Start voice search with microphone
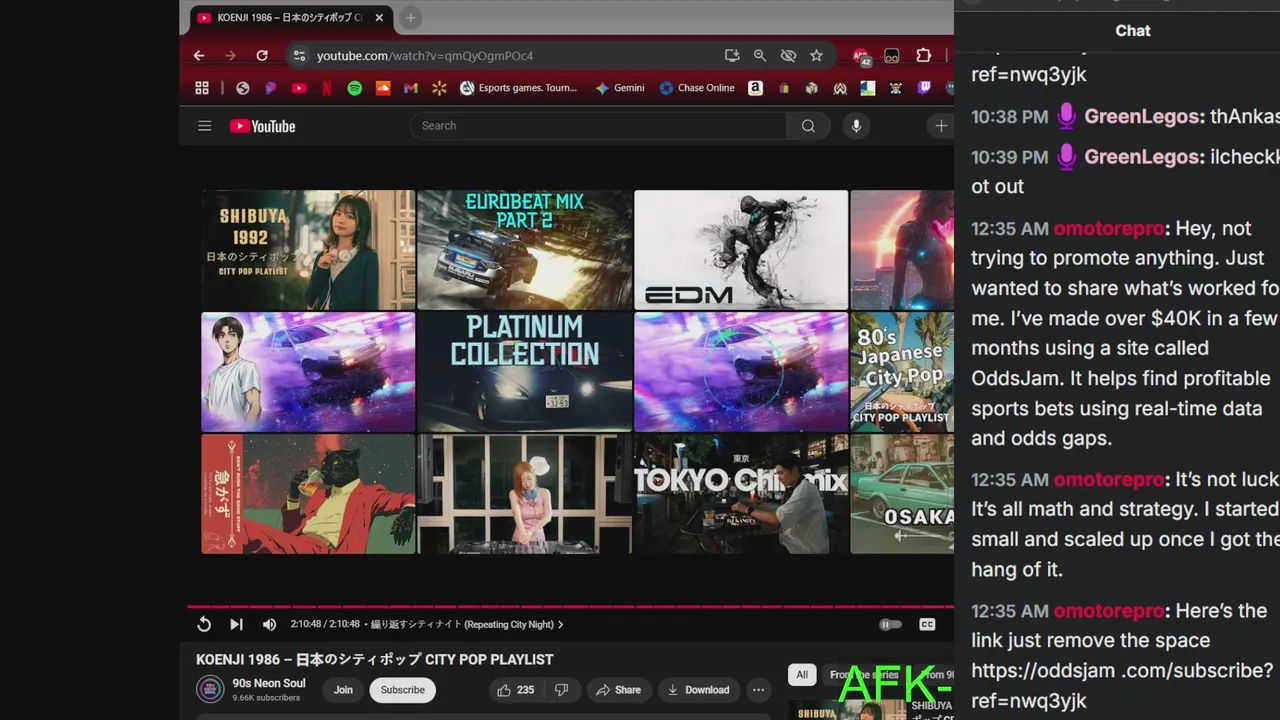Image resolution: width=1280 pixels, height=720 pixels. click(856, 126)
